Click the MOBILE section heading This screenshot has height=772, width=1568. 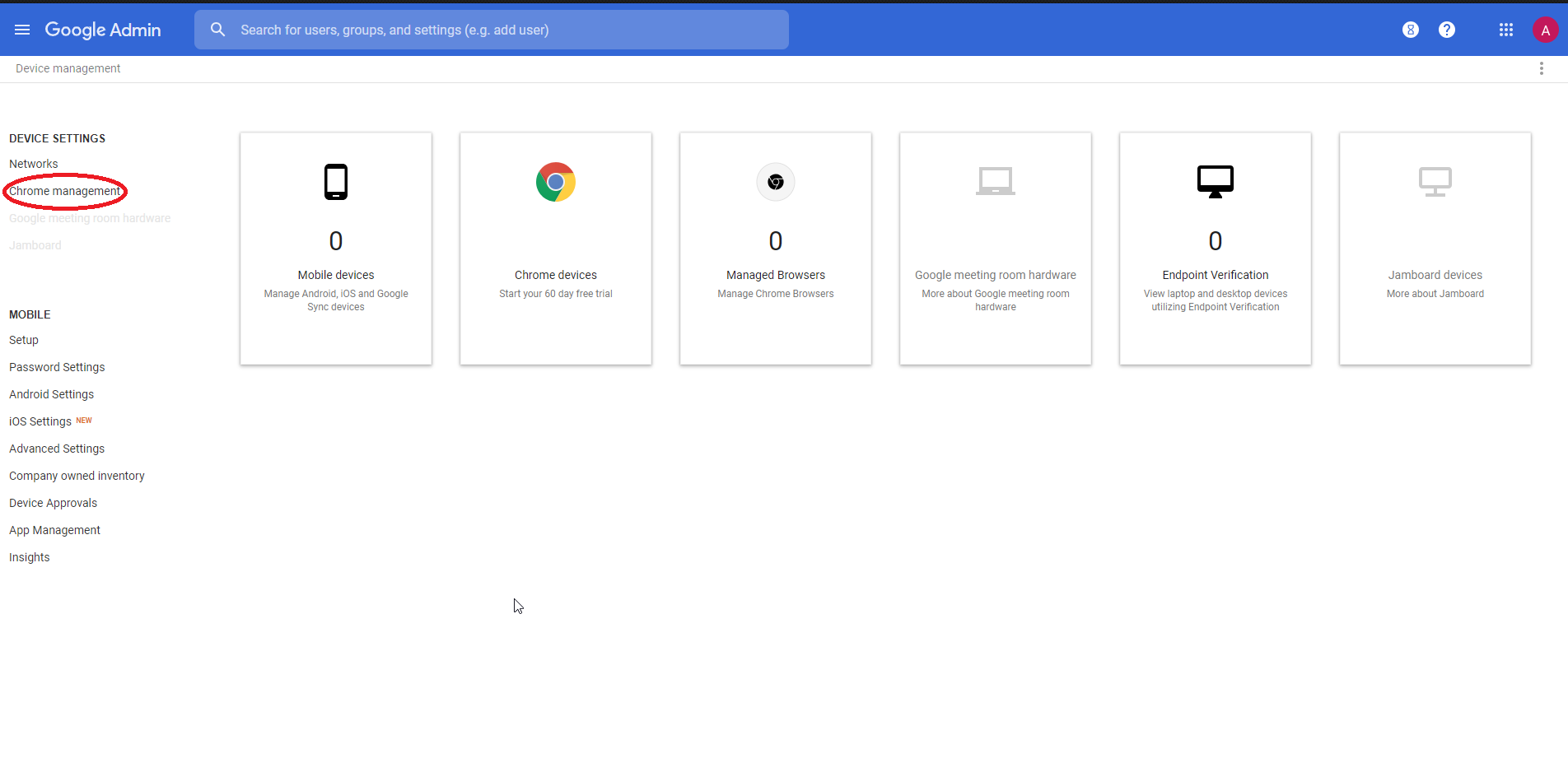point(30,314)
